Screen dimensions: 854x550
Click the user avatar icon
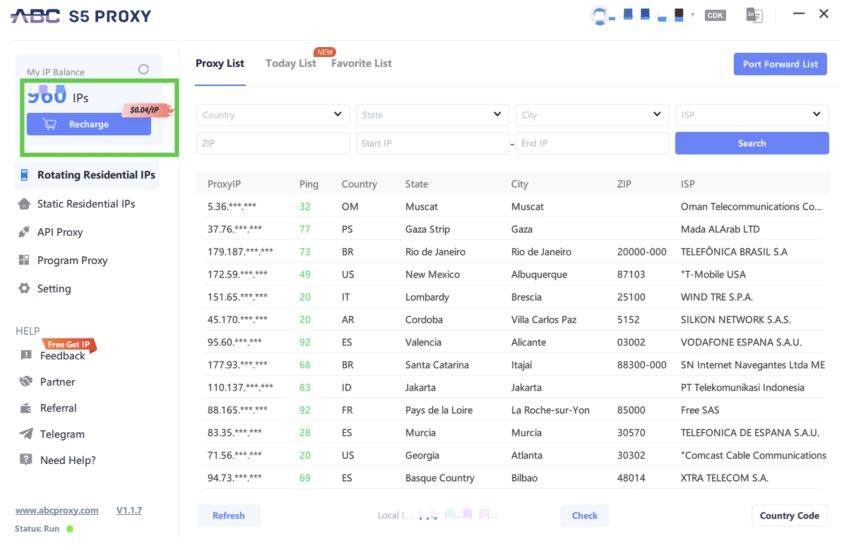click(x=599, y=15)
